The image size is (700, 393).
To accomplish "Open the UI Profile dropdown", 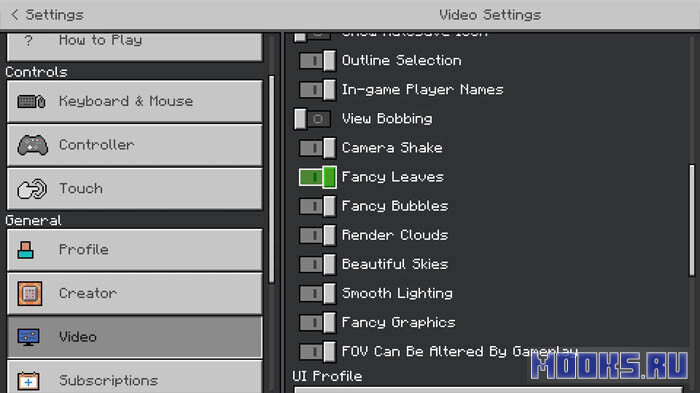I will click(x=488, y=390).
